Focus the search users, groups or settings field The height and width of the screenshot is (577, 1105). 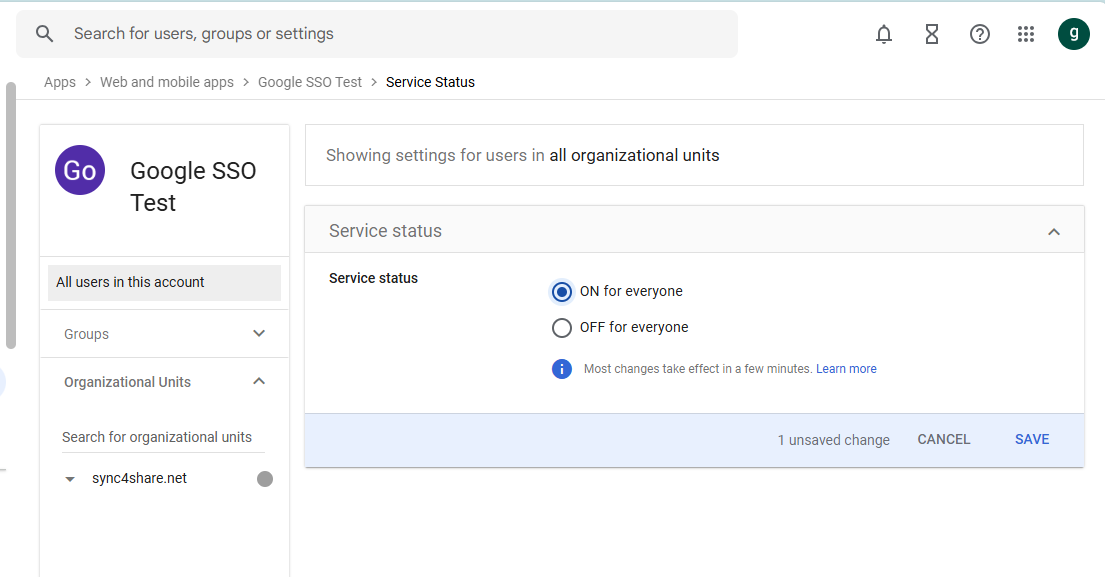coord(377,34)
